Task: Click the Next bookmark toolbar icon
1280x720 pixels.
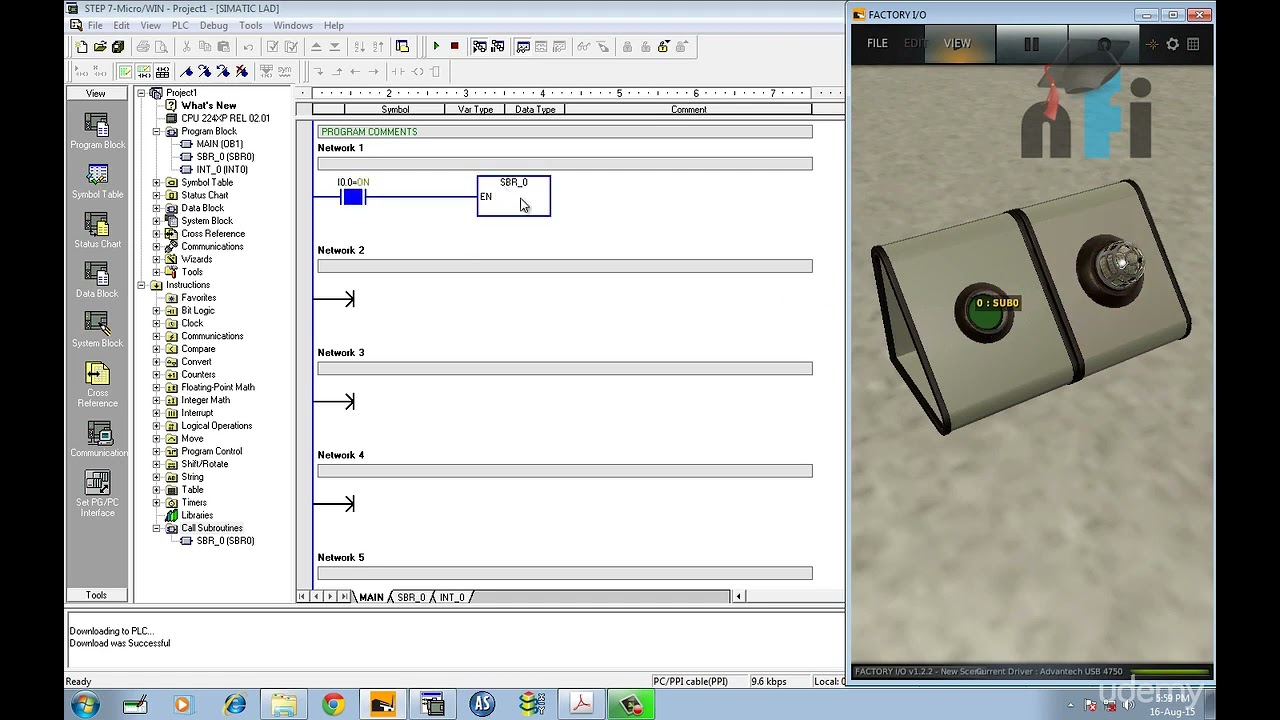Action: [204, 72]
